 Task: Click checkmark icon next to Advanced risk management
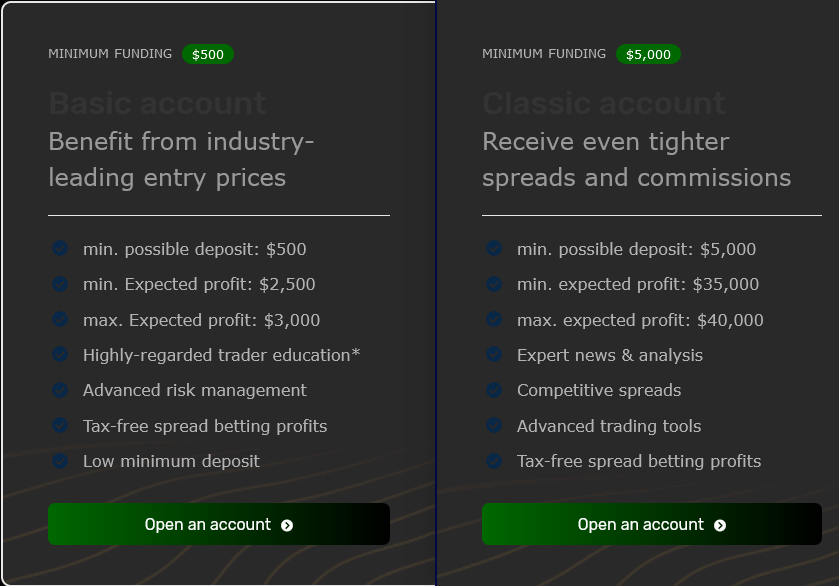click(x=60, y=390)
